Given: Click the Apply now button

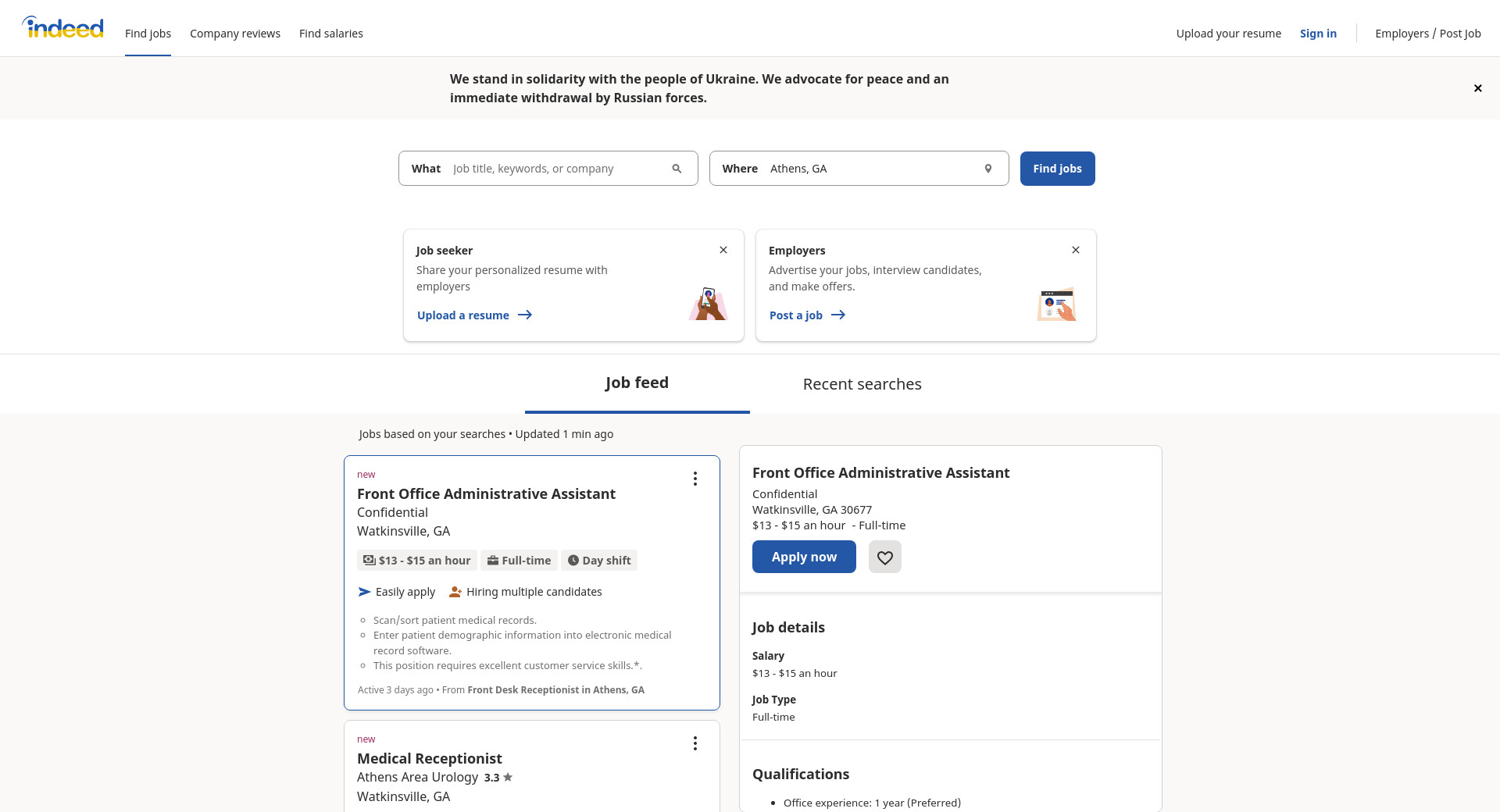Looking at the screenshot, I should tap(803, 557).
